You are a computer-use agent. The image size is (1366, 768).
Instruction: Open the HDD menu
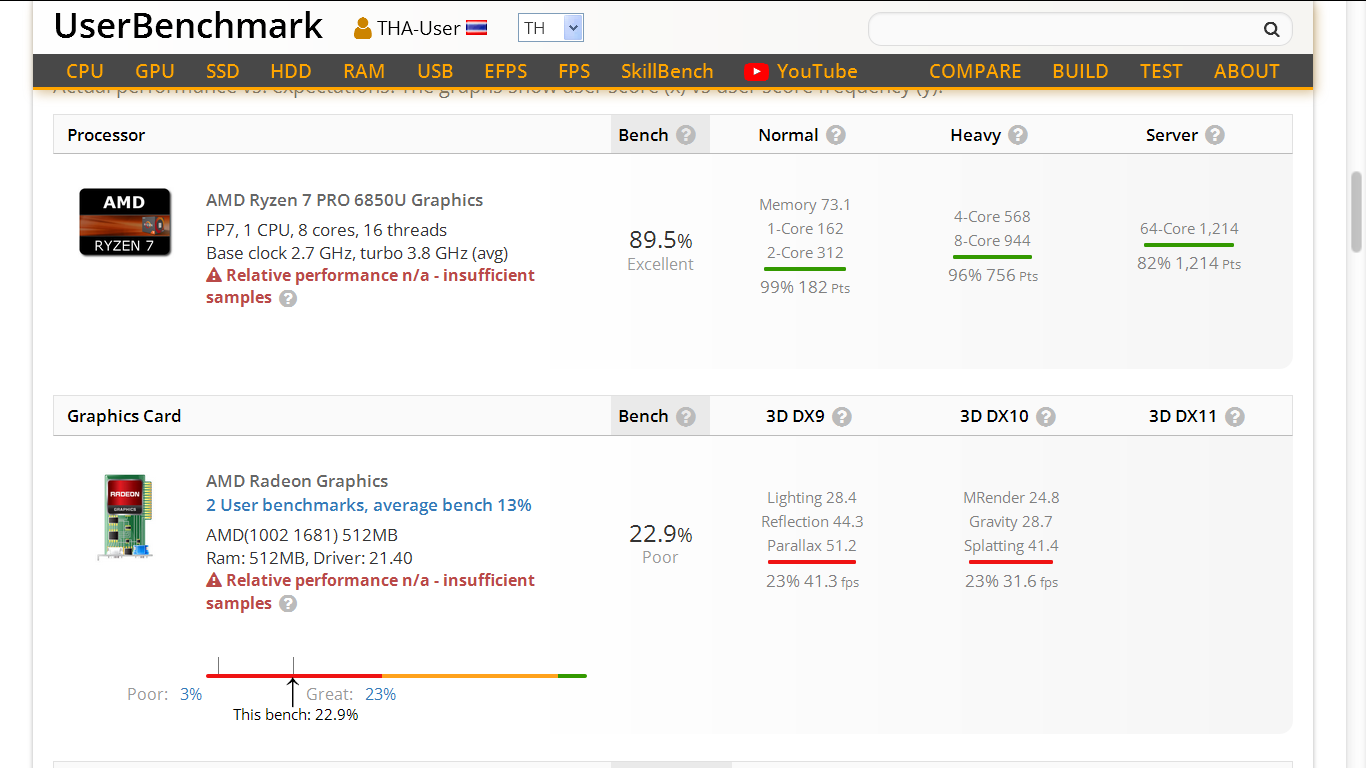click(x=291, y=71)
